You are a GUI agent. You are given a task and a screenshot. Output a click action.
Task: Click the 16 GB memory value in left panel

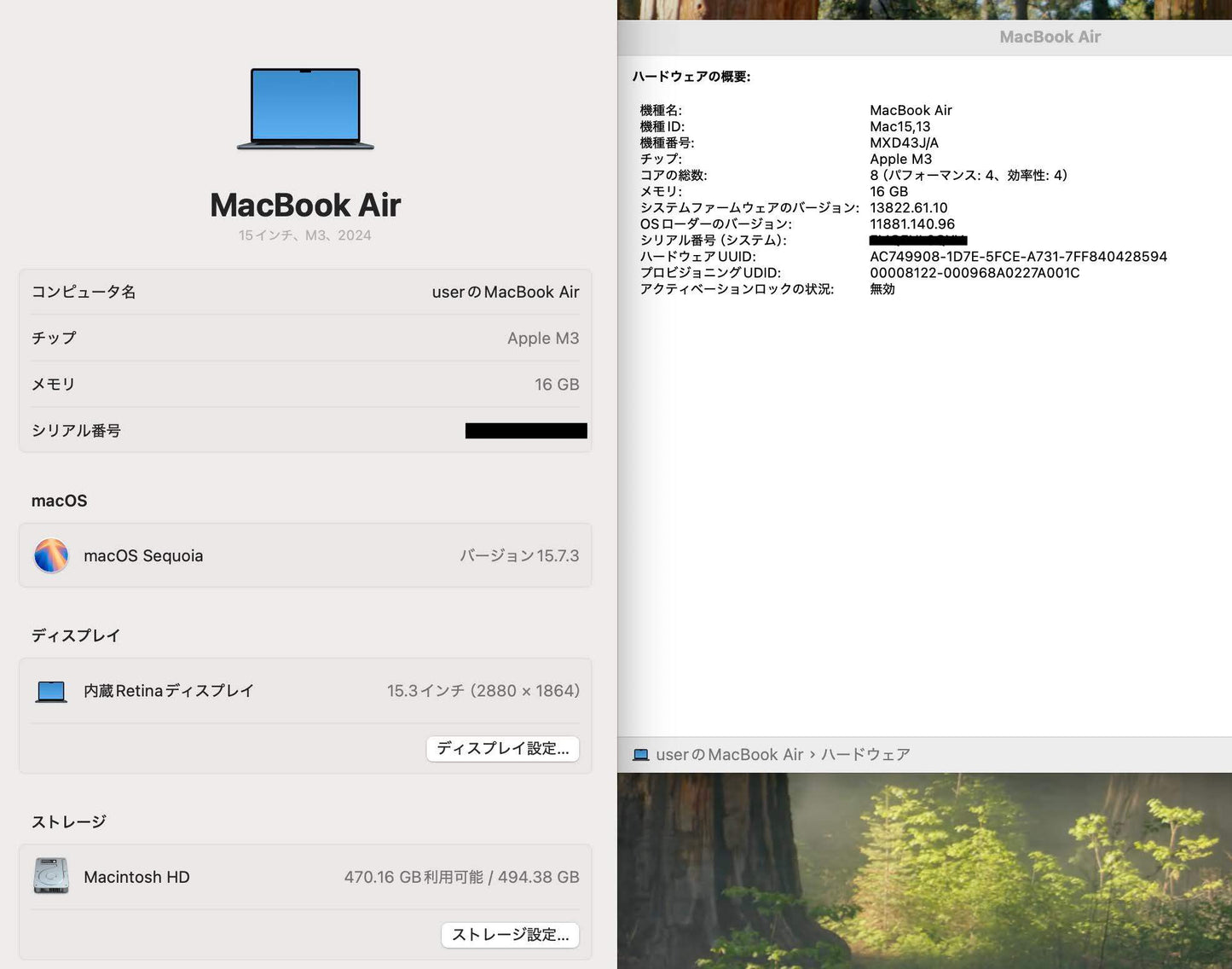[x=557, y=385]
